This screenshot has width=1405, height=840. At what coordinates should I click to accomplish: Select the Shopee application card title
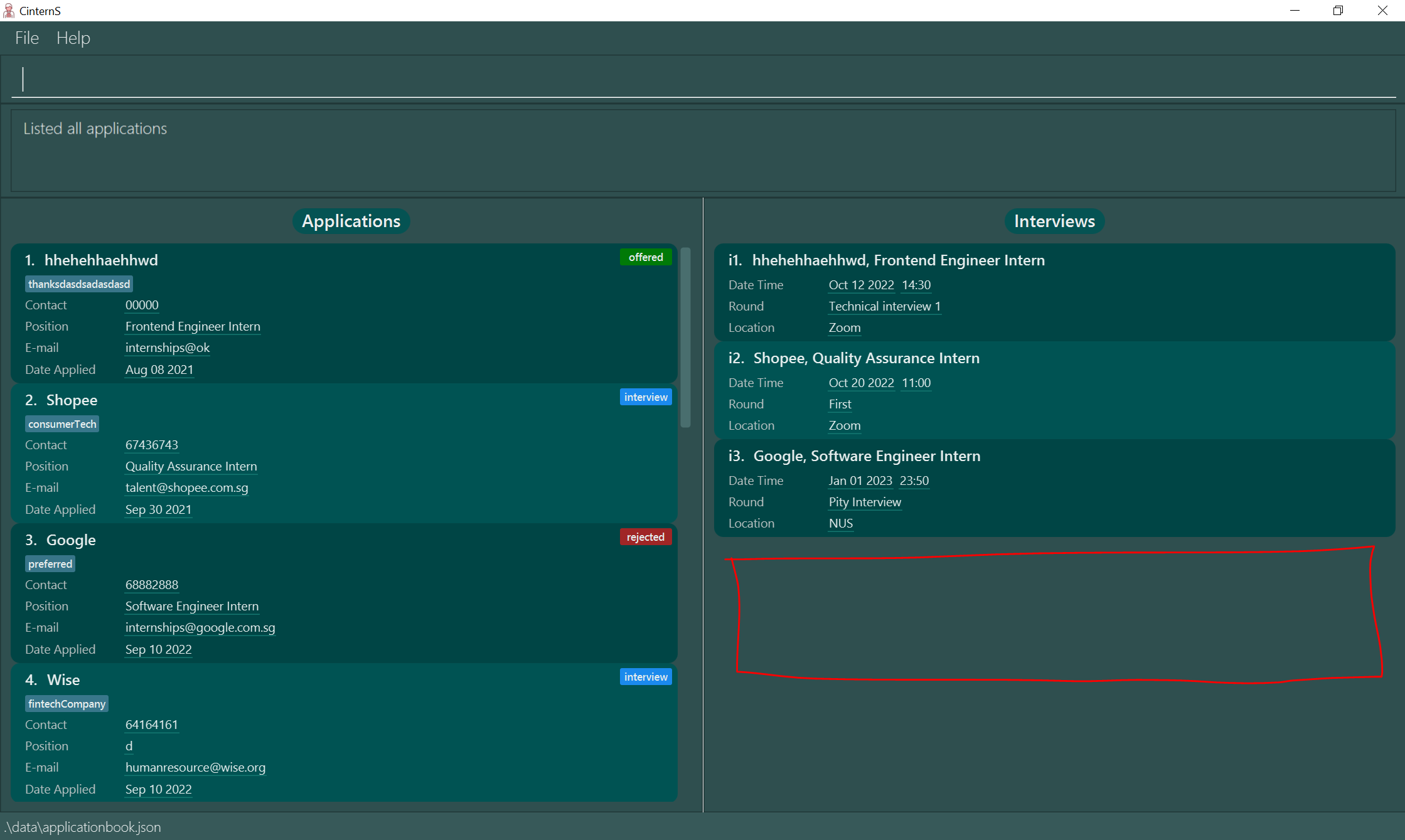click(x=72, y=400)
